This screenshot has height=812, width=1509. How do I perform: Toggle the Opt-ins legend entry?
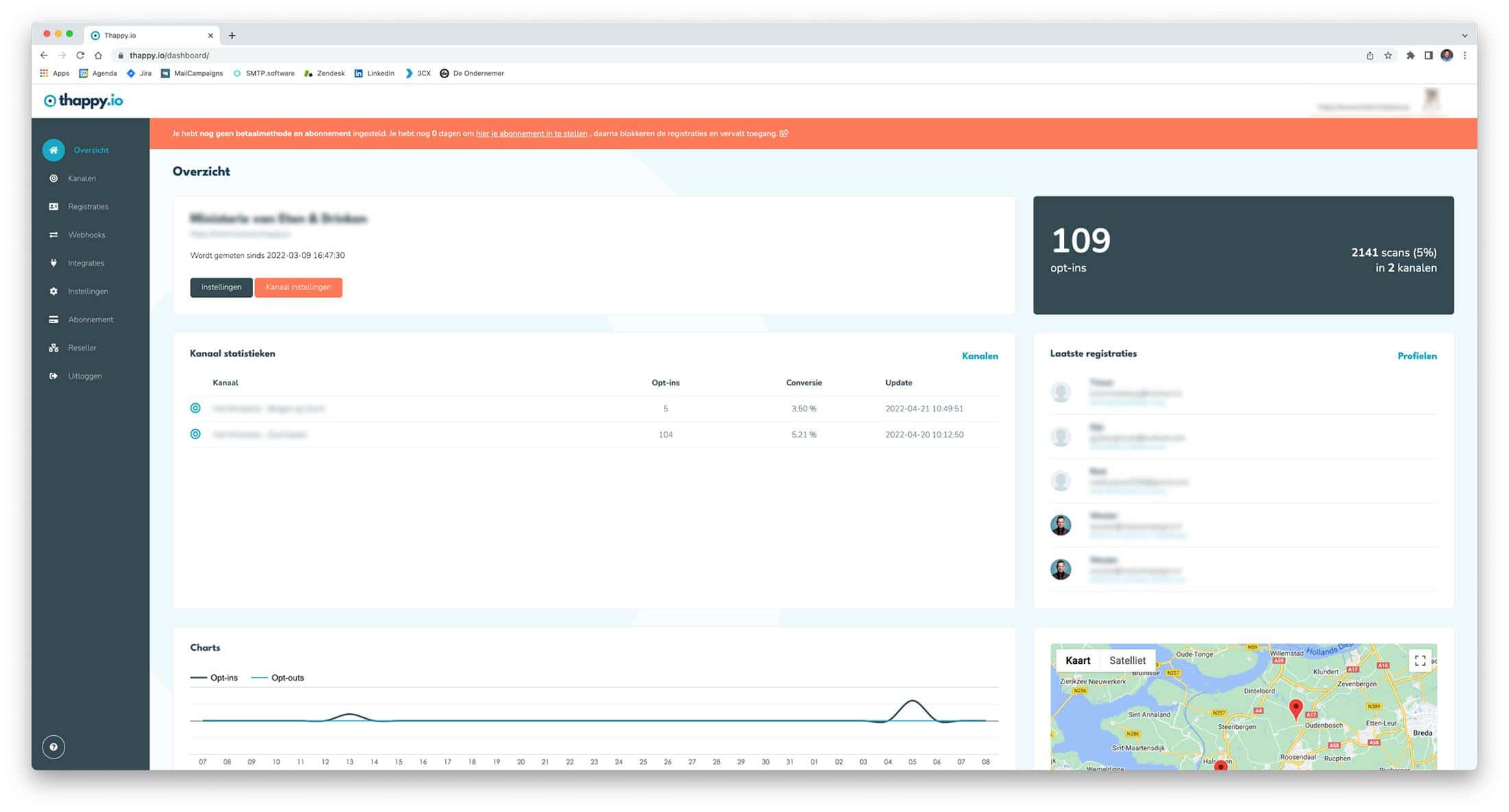[214, 678]
